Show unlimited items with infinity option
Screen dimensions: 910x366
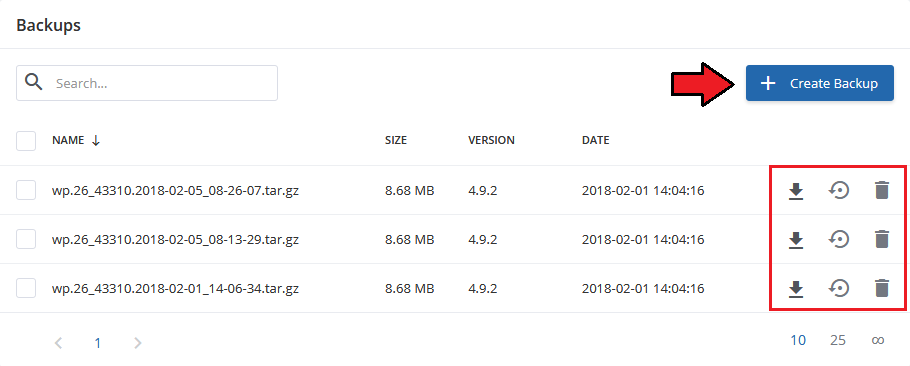(878, 340)
